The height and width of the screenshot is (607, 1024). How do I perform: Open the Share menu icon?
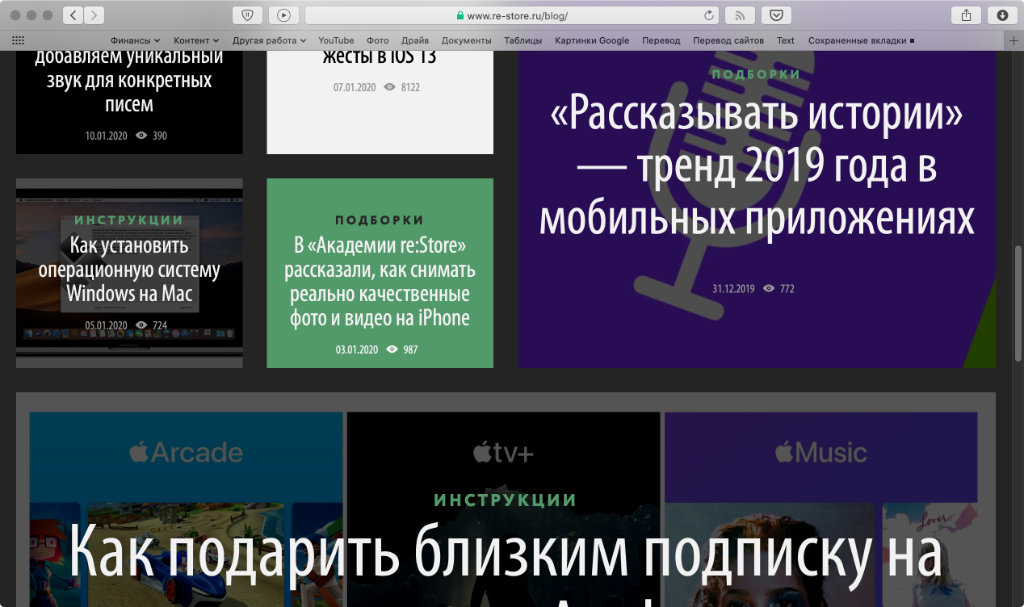pyautogui.click(x=966, y=15)
